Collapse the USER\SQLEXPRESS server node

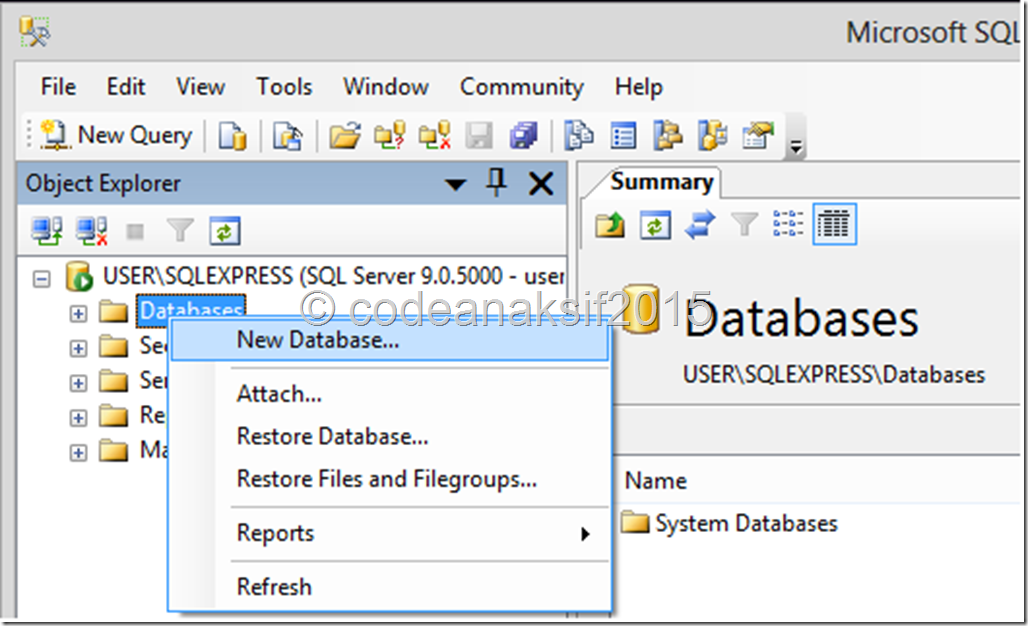coord(41,279)
